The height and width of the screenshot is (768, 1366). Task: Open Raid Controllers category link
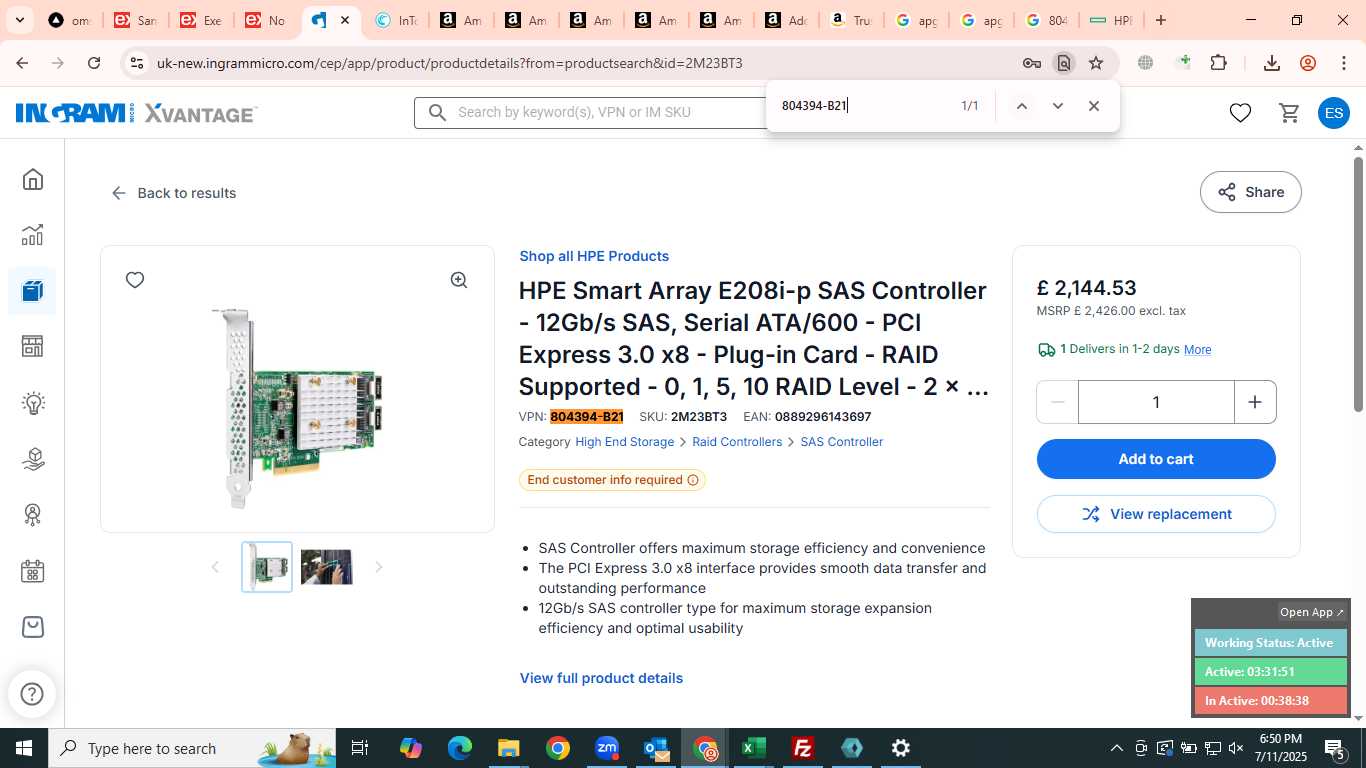click(737, 442)
